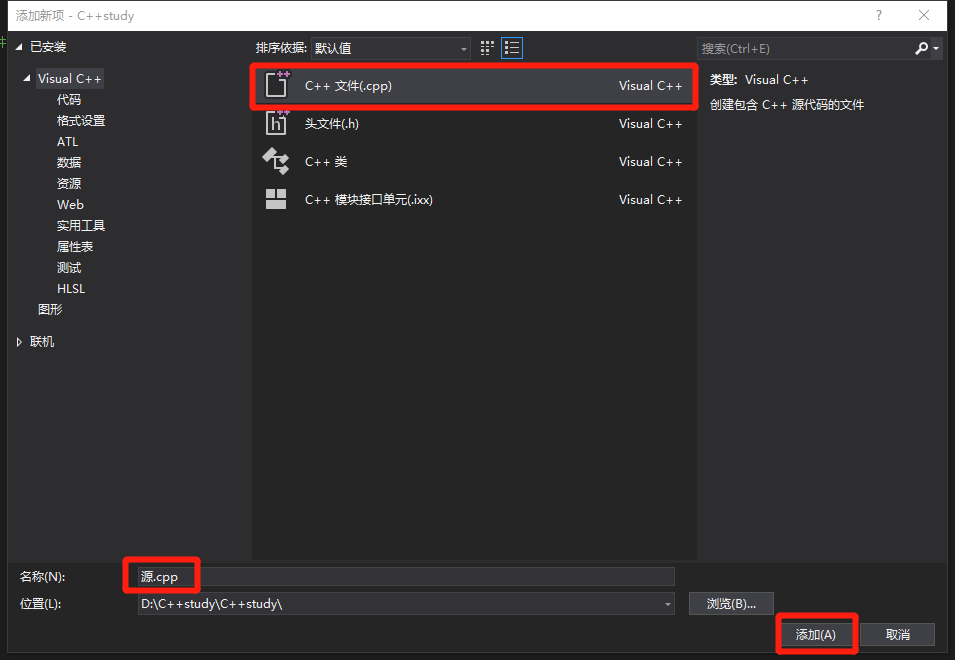Expand the 联机 tree node
The width and height of the screenshot is (955, 660).
click(19, 342)
